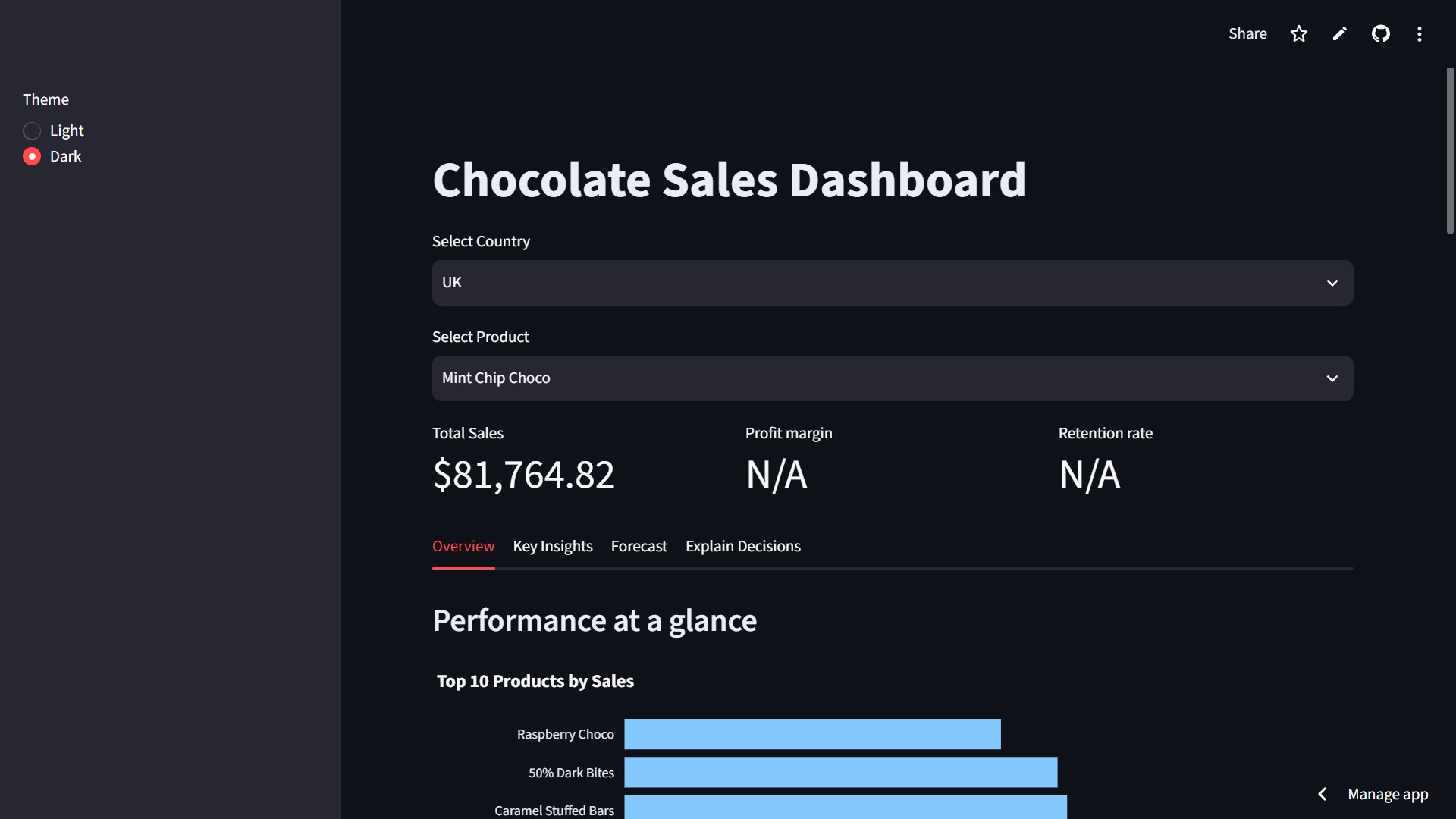Image resolution: width=1456 pixels, height=819 pixels.
Task: Click the page vertical scrollbar thumb
Action: click(1450, 152)
